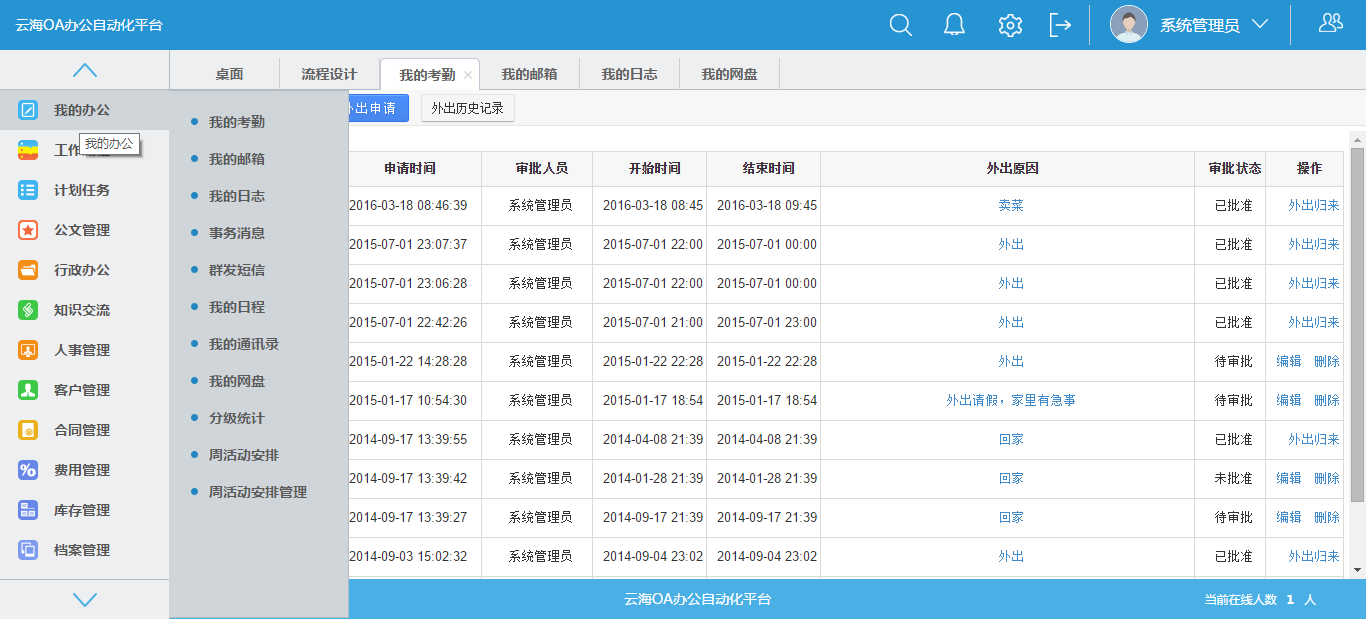Open 我的邮箱 in submenu

[x=237, y=159]
